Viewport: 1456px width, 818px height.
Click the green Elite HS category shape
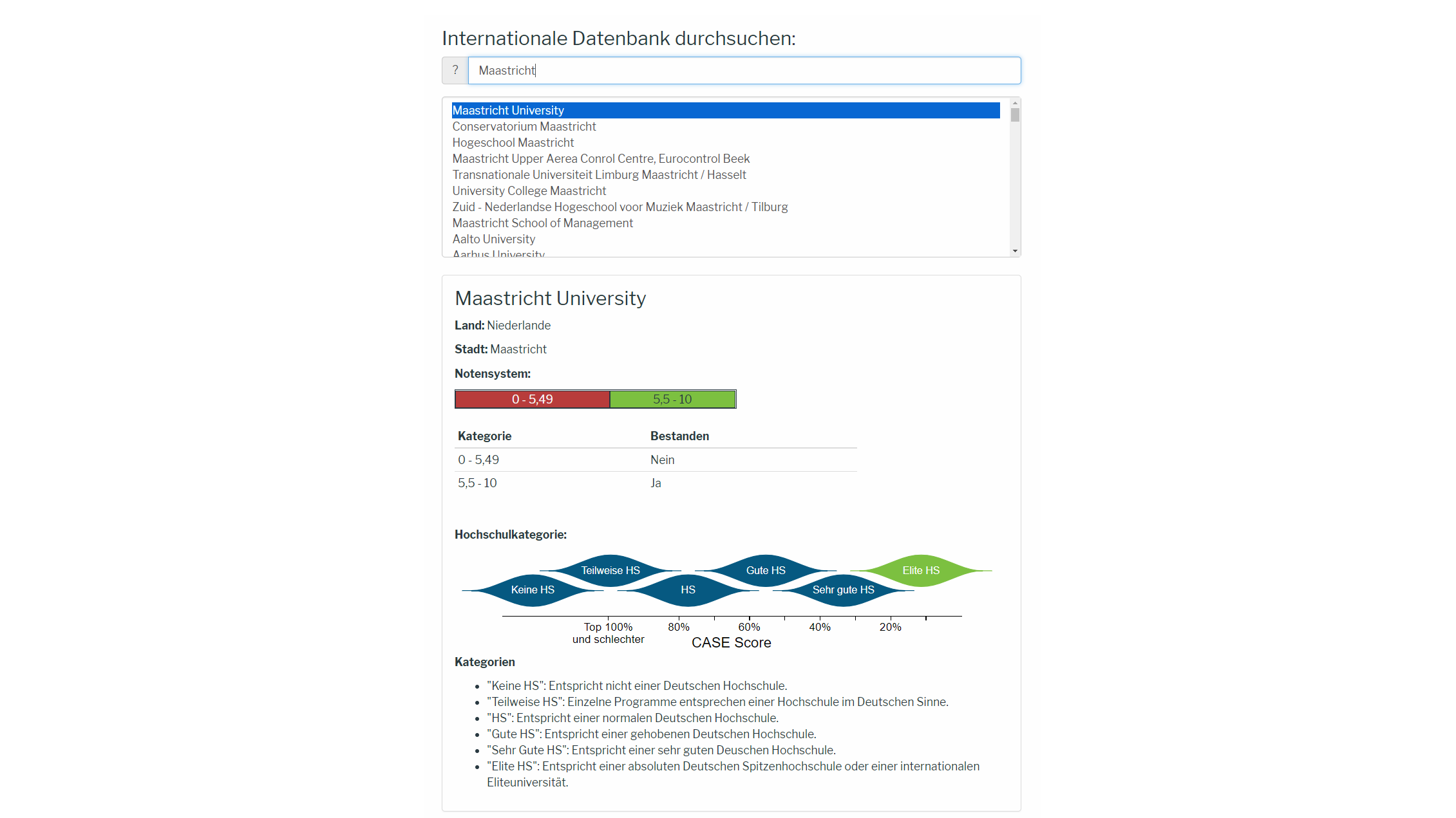click(921, 570)
